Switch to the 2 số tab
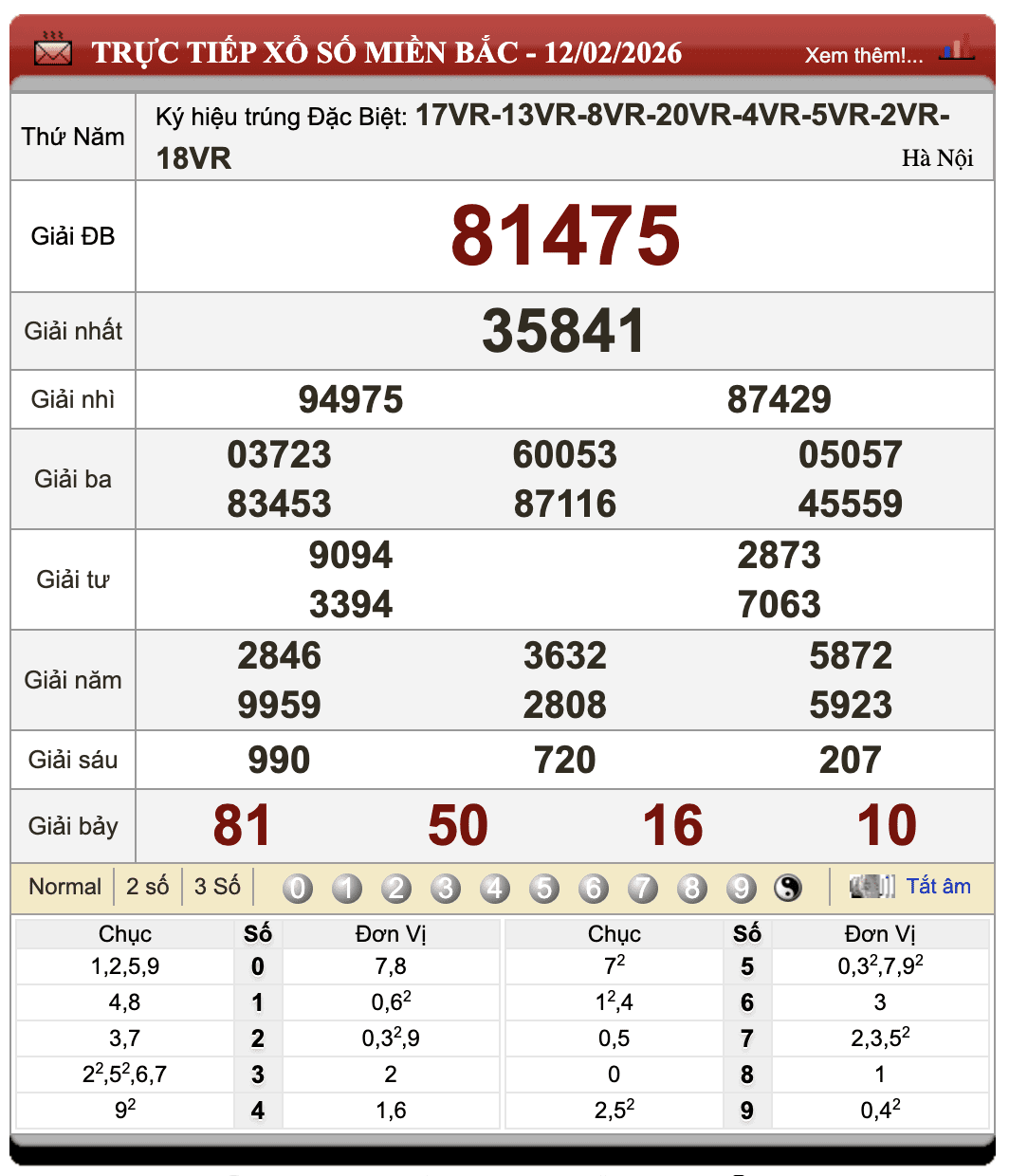The width and height of the screenshot is (1009, 1176). pos(147,886)
